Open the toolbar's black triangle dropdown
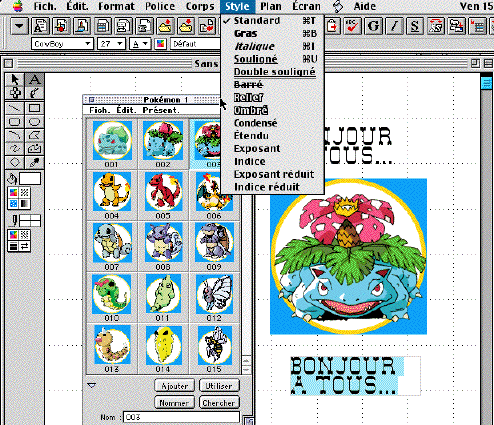Image resolution: width=494 pixels, height=425 pixels. point(19,26)
